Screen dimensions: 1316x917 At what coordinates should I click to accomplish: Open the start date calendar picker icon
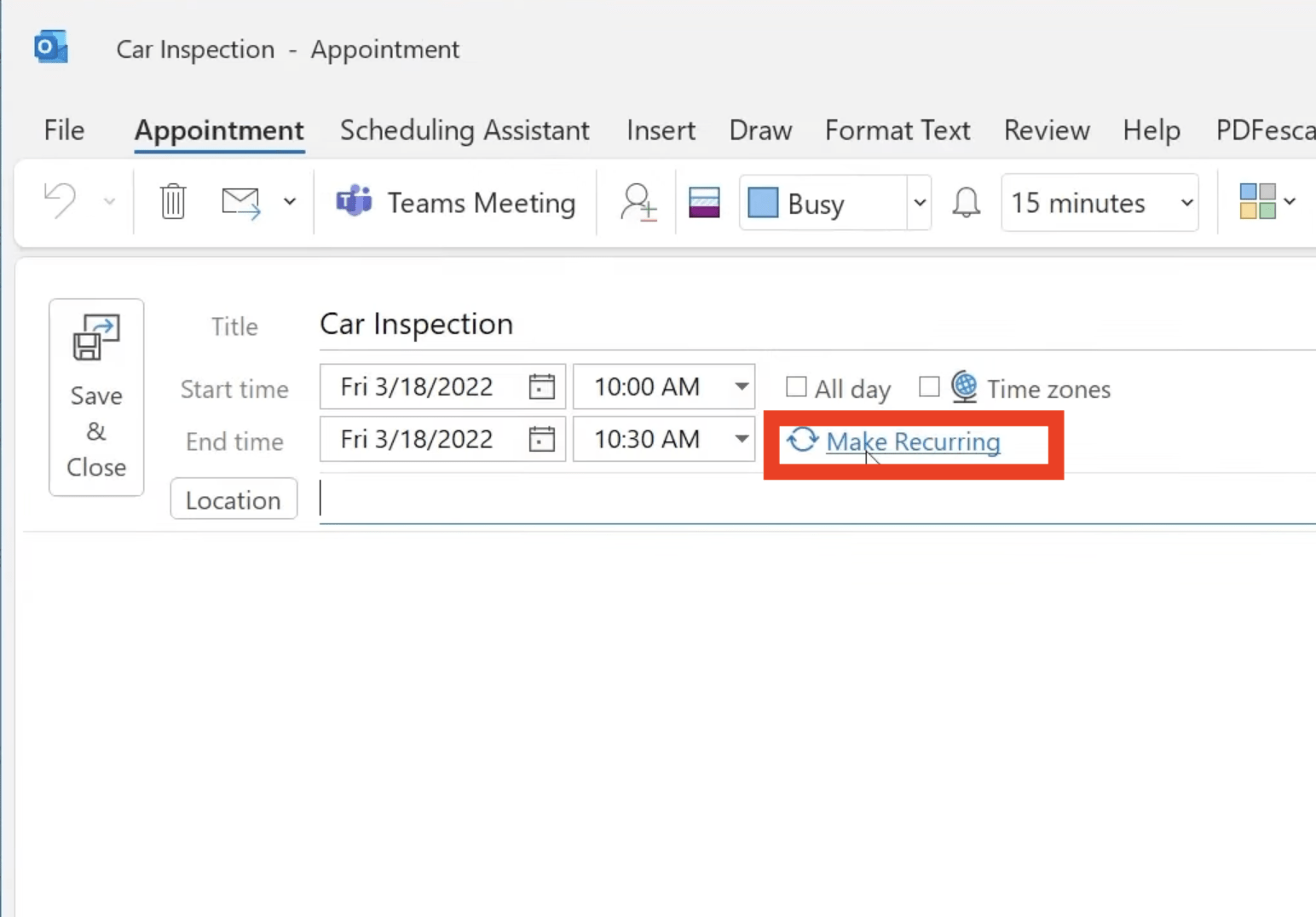(542, 387)
